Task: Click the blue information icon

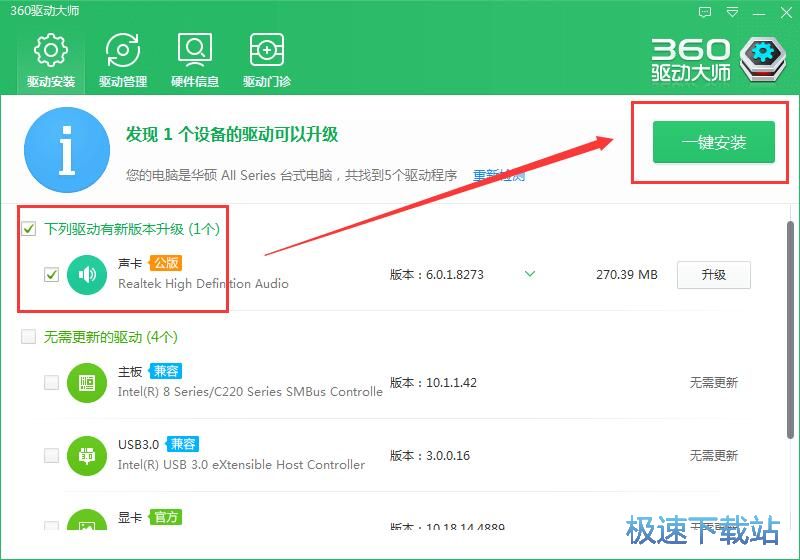Action: tap(67, 150)
